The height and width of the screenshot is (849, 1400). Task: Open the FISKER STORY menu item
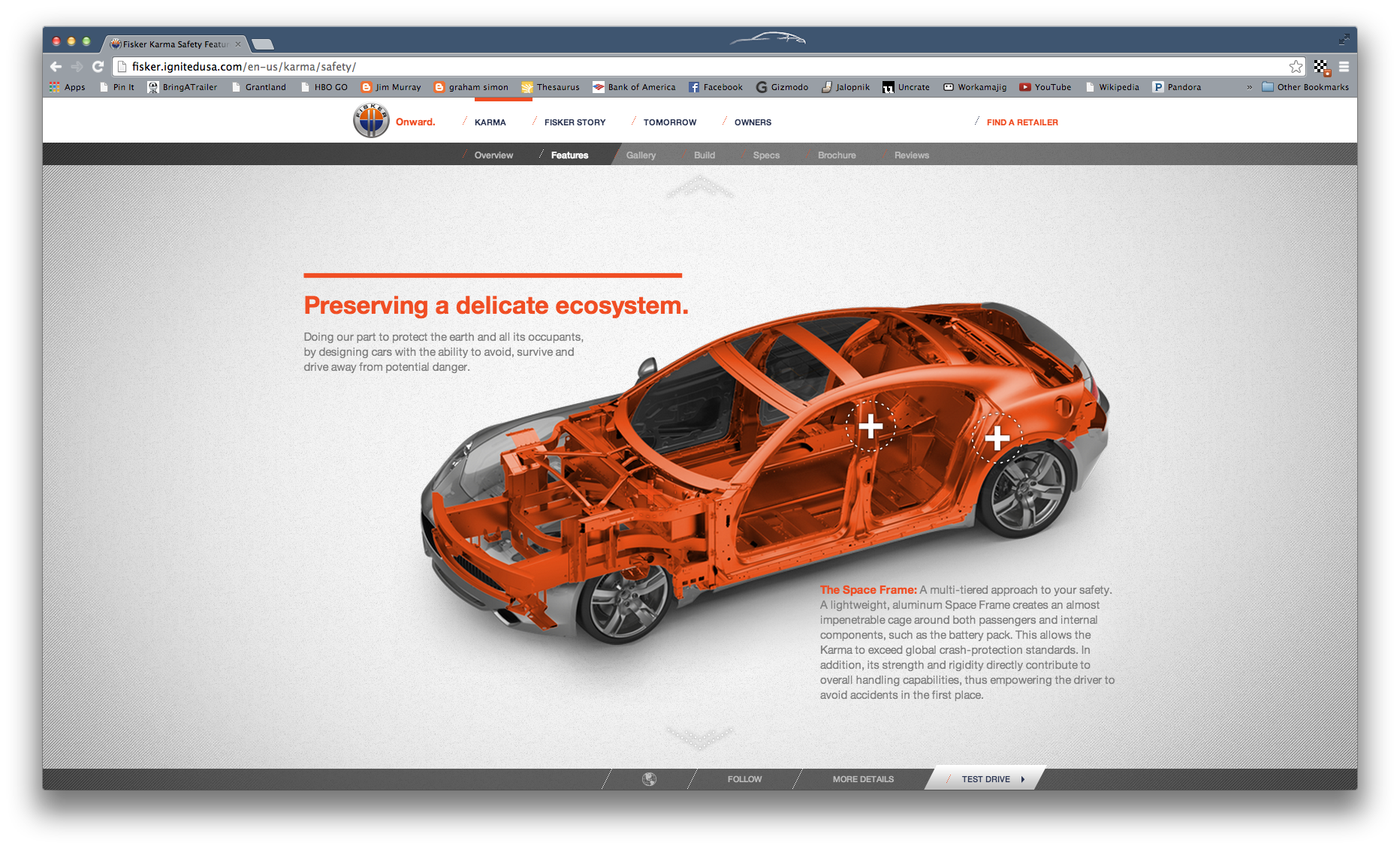575,122
